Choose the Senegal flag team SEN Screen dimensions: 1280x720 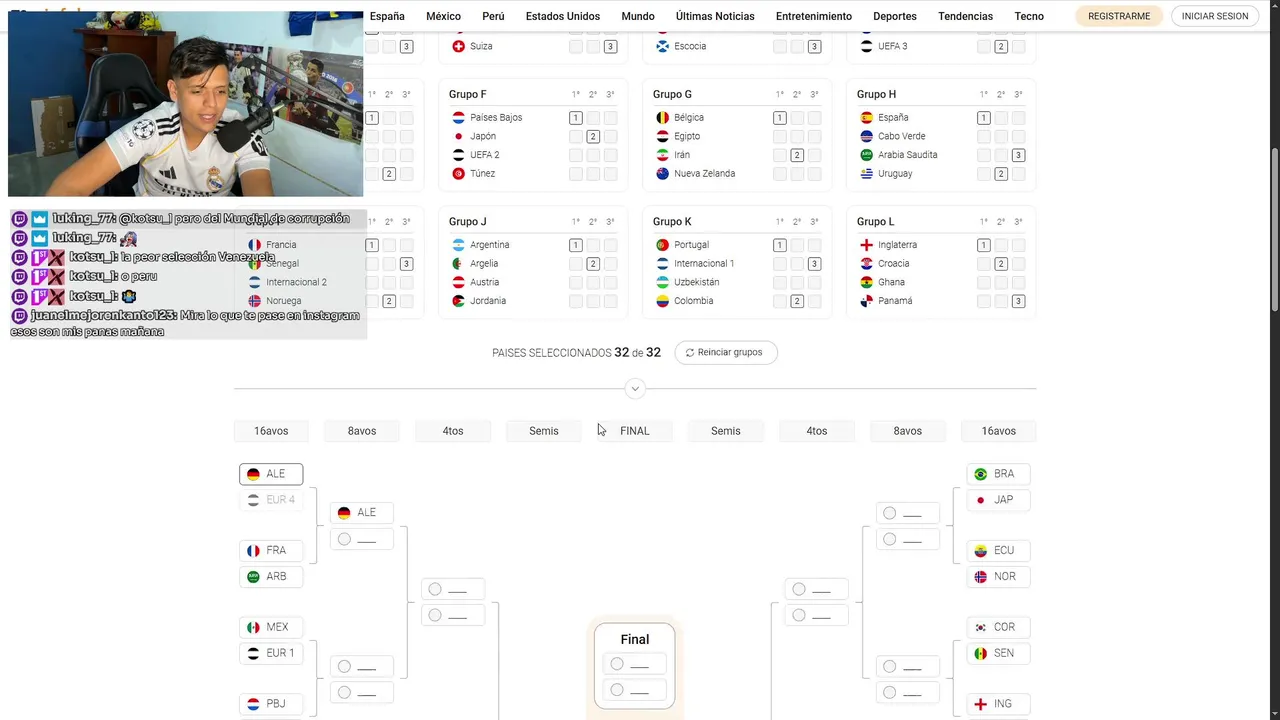coord(981,654)
